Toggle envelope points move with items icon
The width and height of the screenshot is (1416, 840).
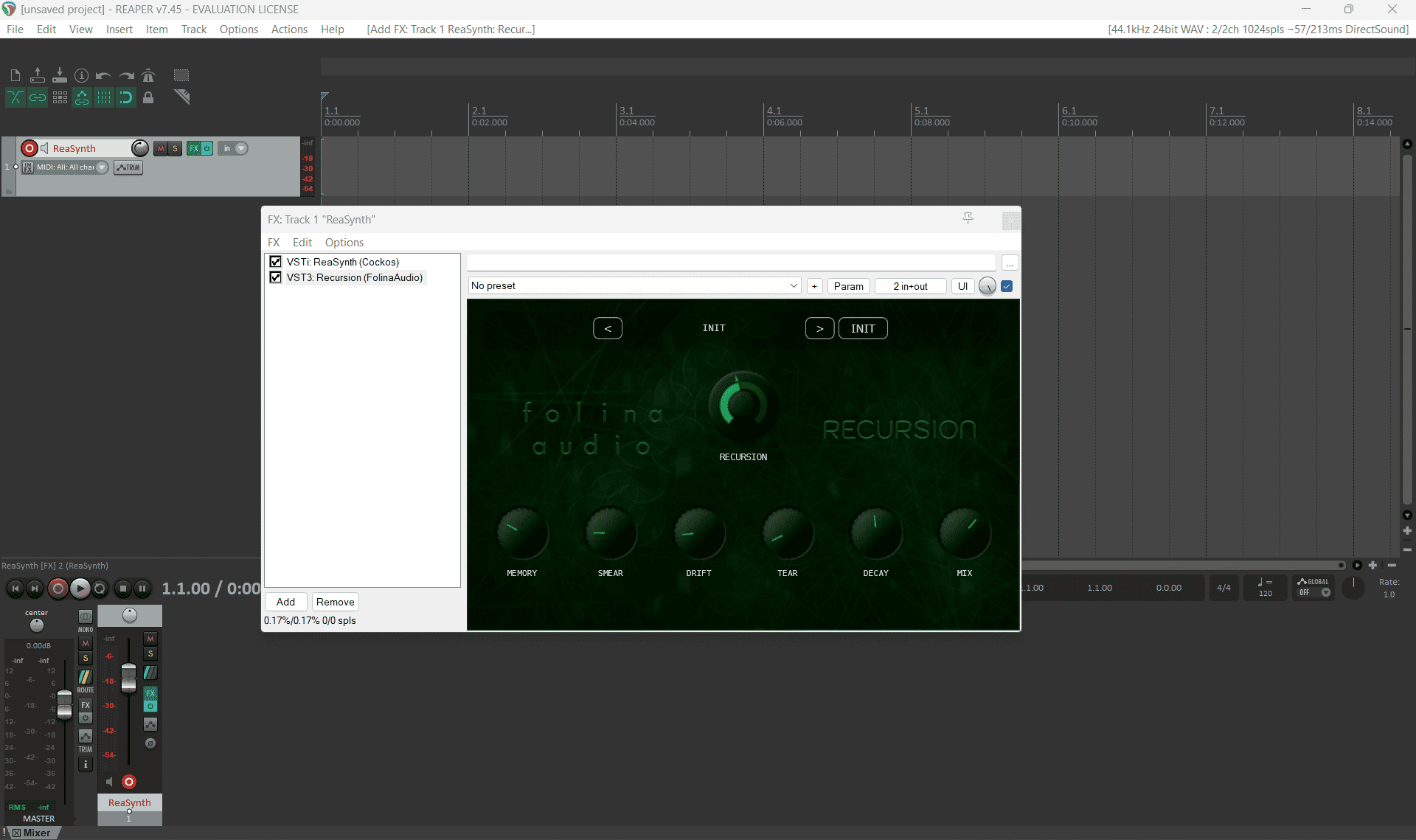[82, 97]
